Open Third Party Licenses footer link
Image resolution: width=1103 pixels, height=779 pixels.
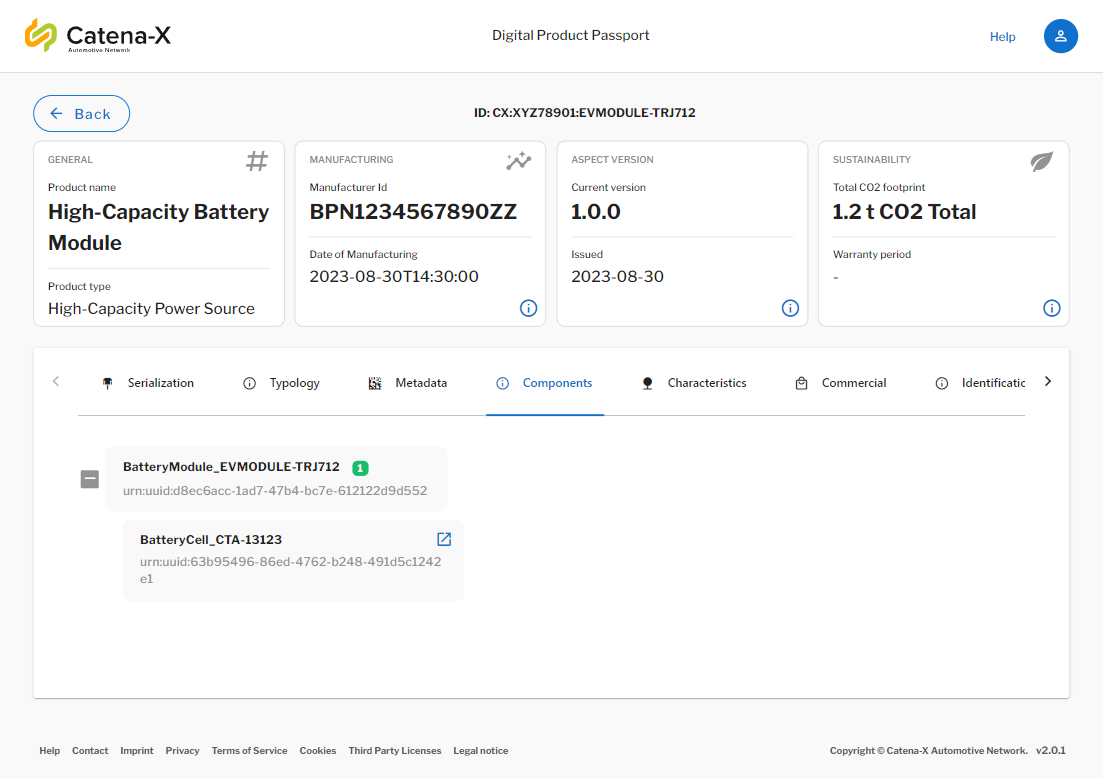(x=394, y=751)
